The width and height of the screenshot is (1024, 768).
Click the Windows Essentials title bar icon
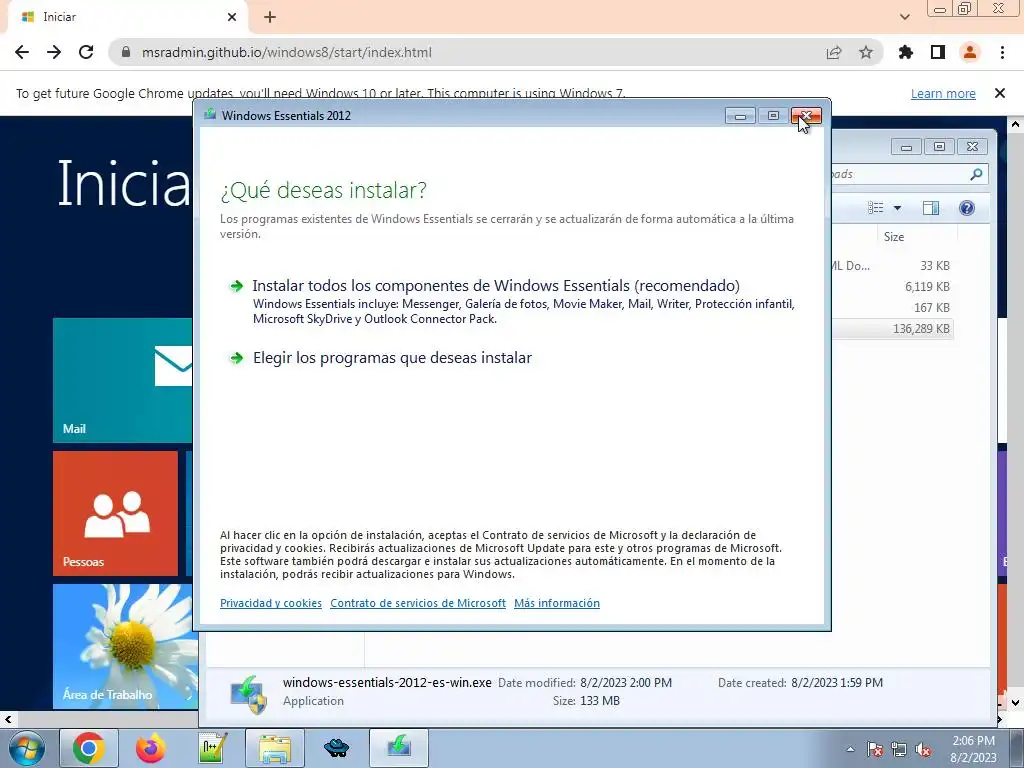210,115
